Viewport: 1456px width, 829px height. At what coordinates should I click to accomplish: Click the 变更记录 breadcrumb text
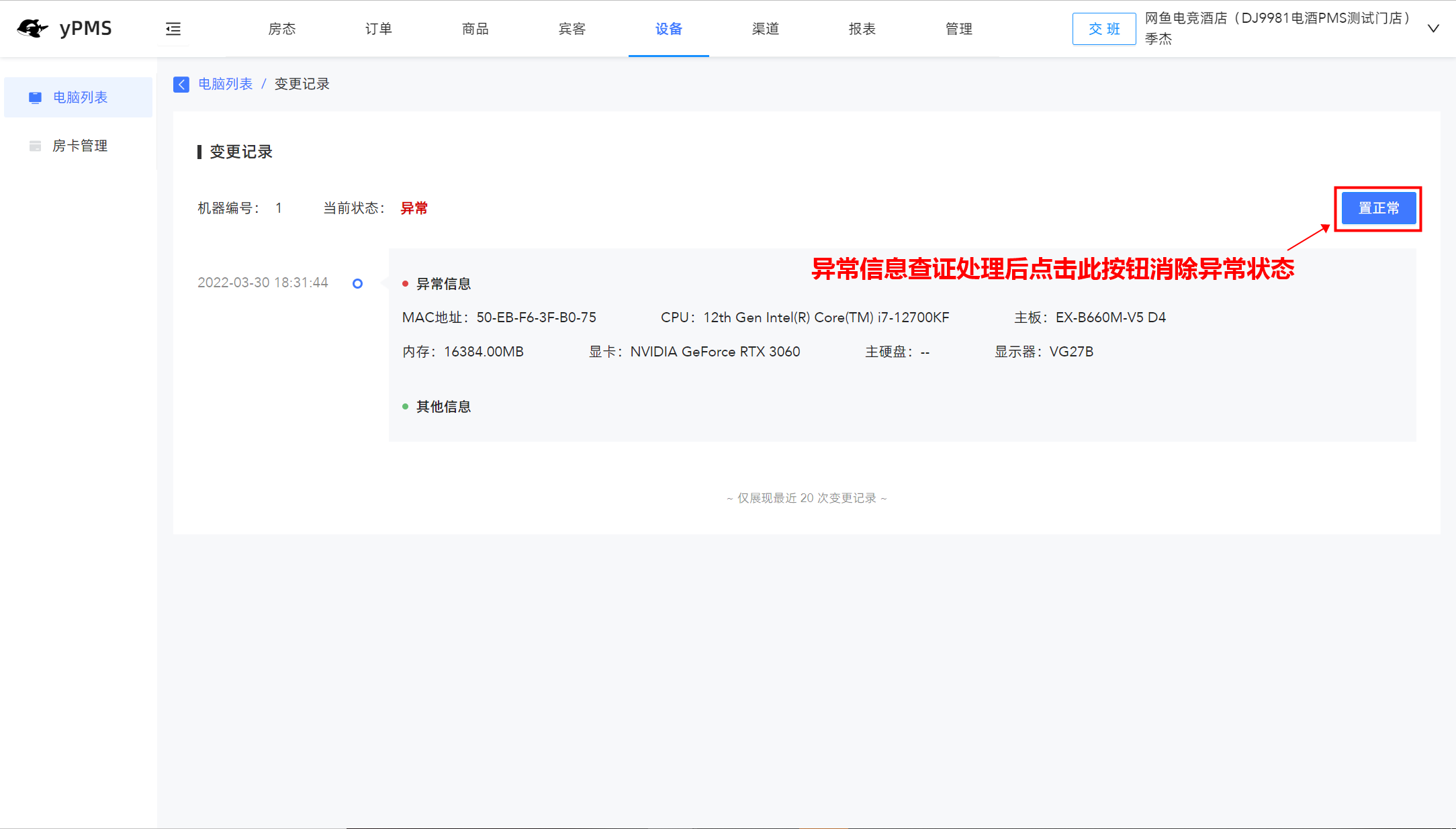click(x=302, y=84)
